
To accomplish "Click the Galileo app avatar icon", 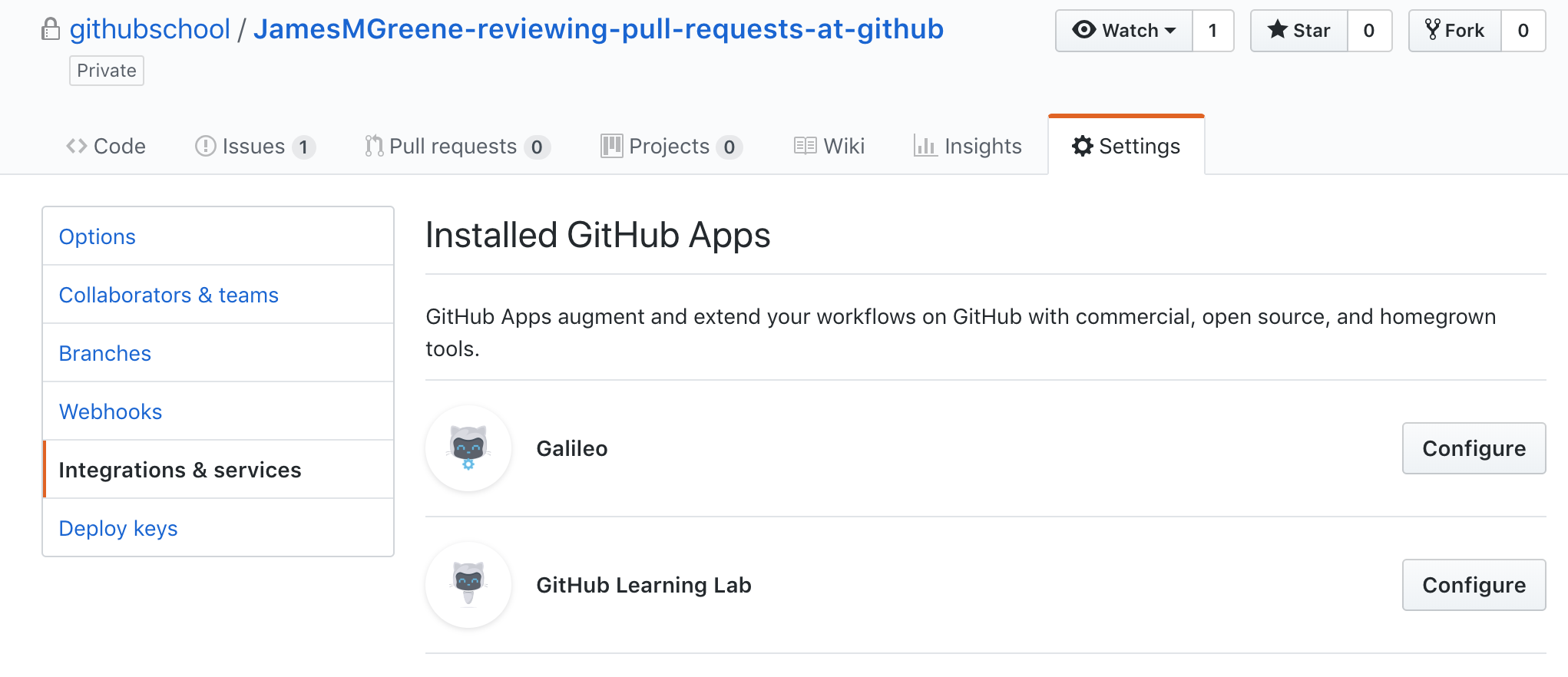I will coord(468,448).
